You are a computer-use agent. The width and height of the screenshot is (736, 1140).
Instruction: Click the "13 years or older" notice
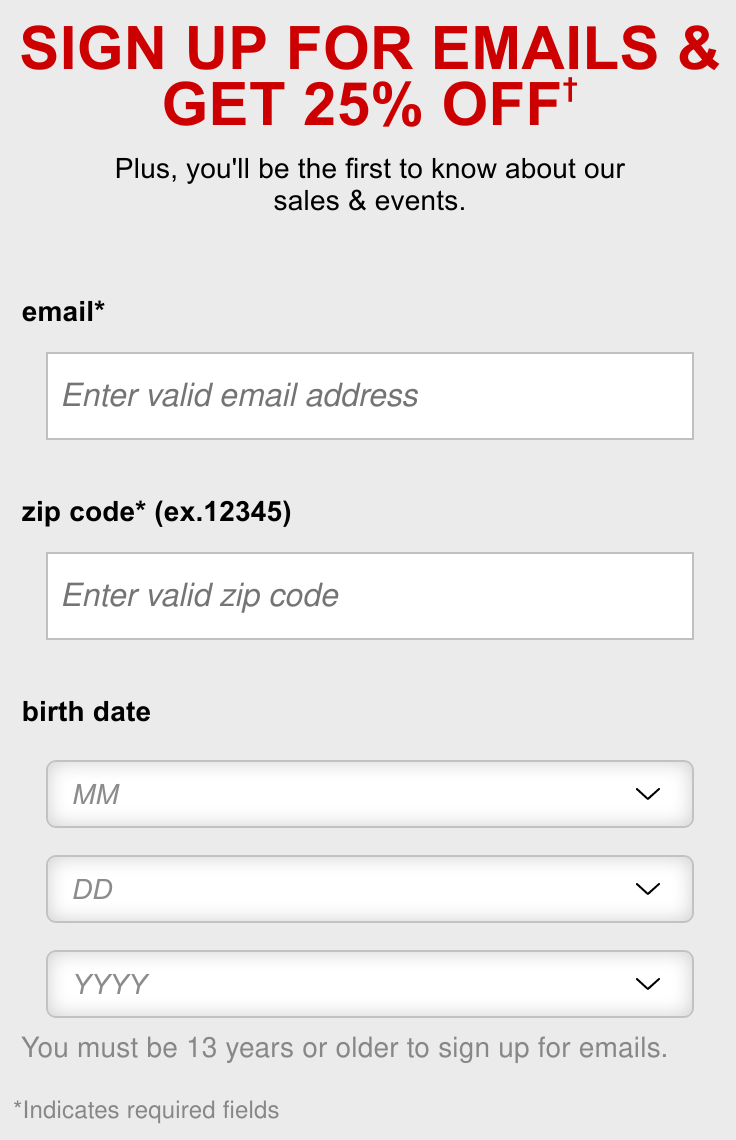(344, 1048)
